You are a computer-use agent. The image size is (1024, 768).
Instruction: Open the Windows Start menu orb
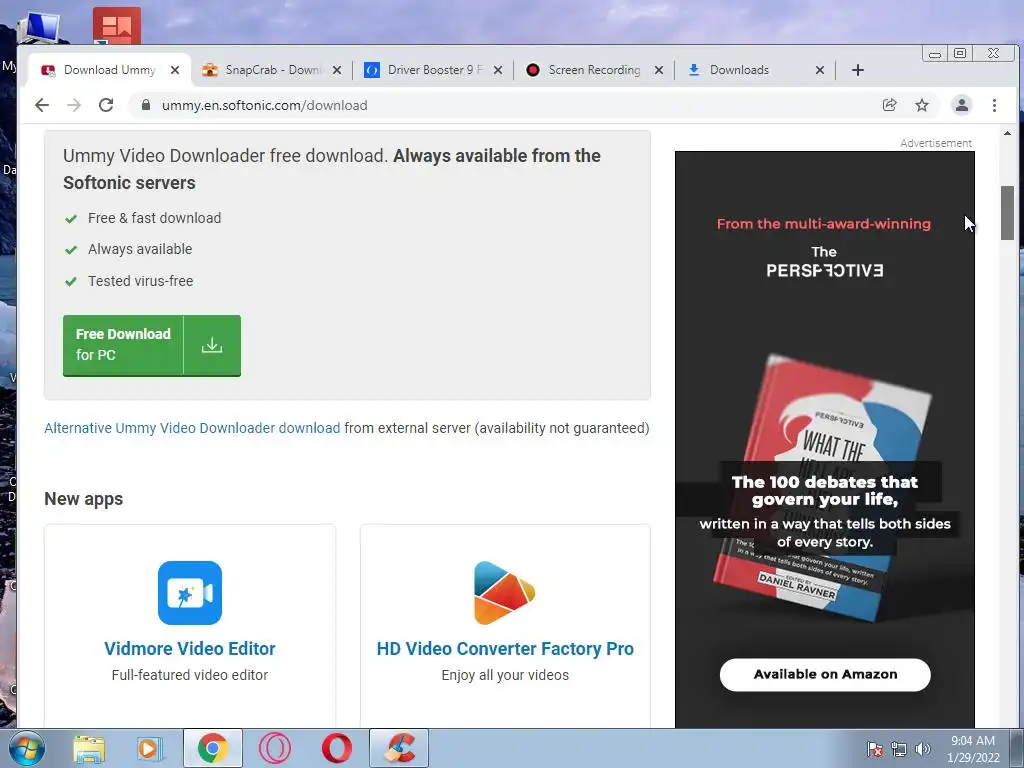tap(25, 748)
